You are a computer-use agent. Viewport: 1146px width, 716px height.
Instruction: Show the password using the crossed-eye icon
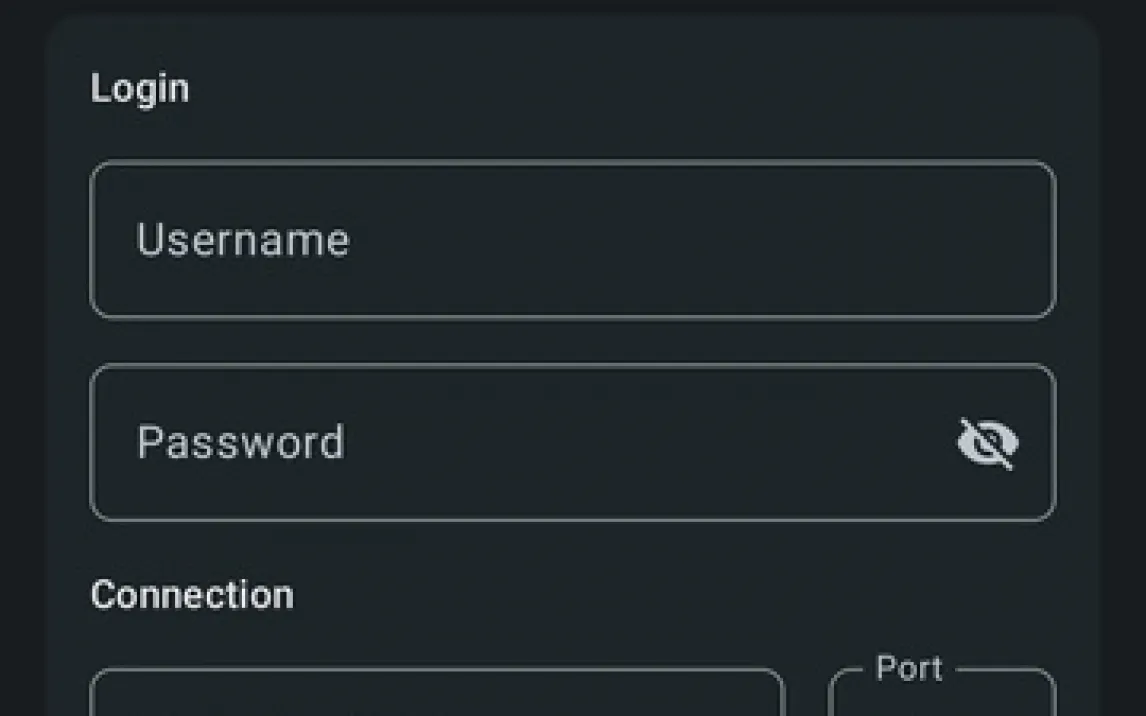click(988, 443)
